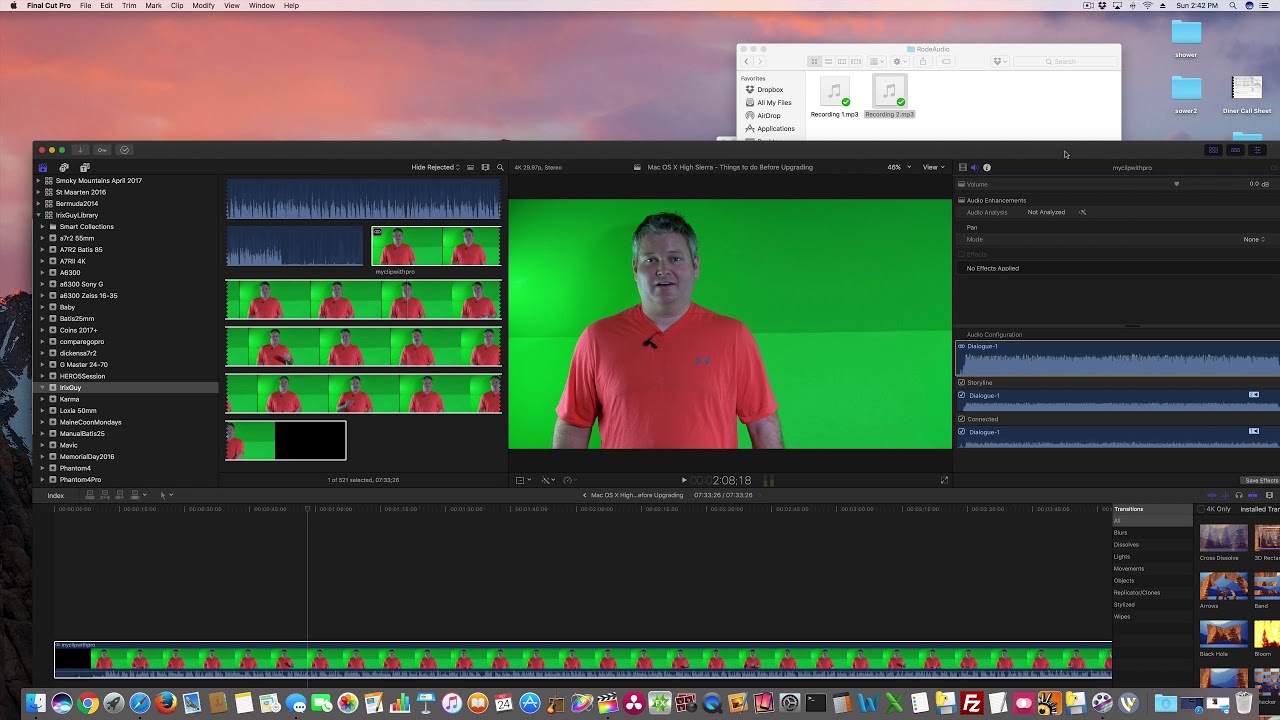Toggle the browser layout button in toolbar

click(x=1213, y=150)
